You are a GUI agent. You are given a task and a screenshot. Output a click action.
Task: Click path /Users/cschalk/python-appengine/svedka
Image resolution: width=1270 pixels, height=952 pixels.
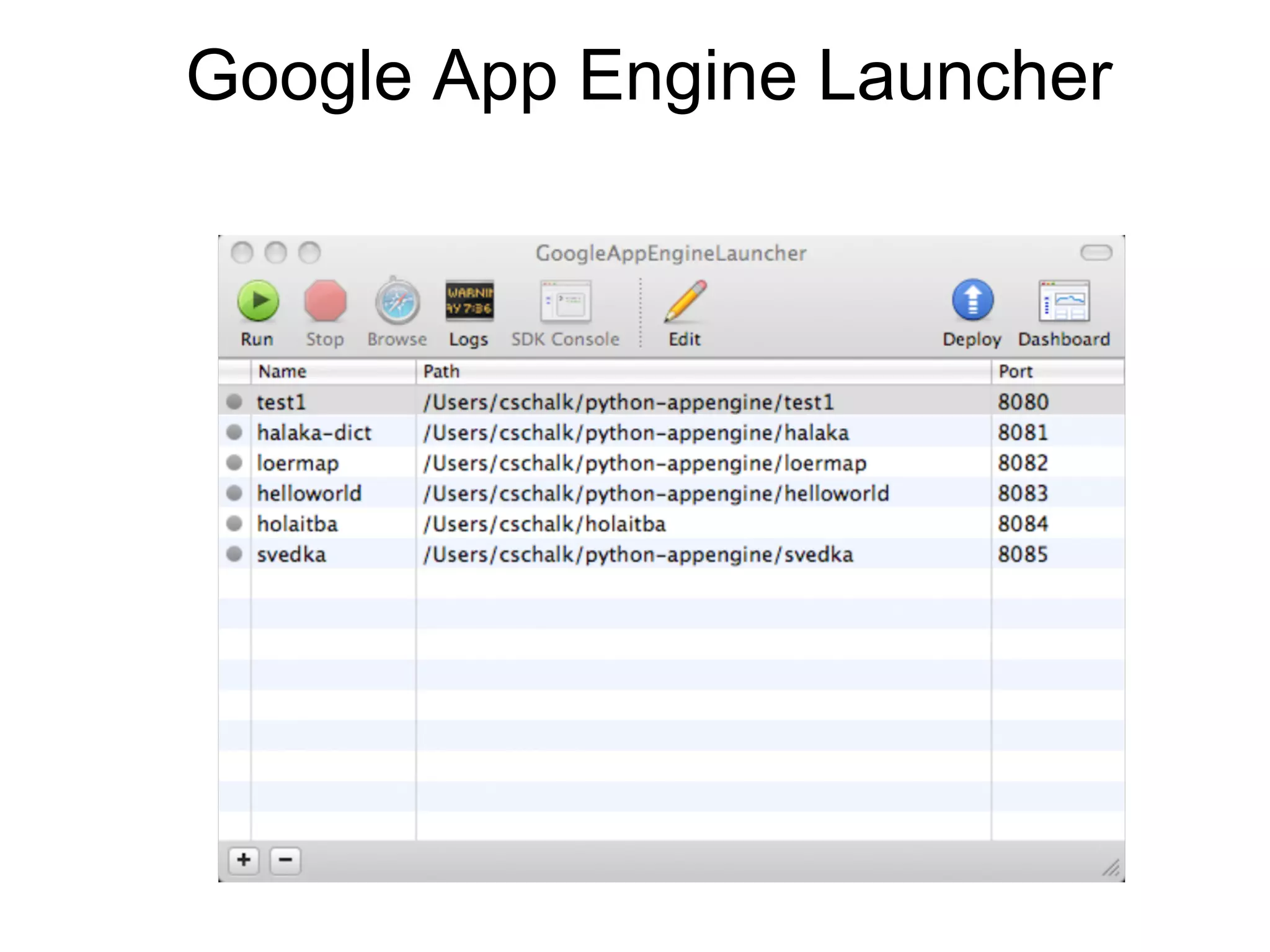(638, 555)
